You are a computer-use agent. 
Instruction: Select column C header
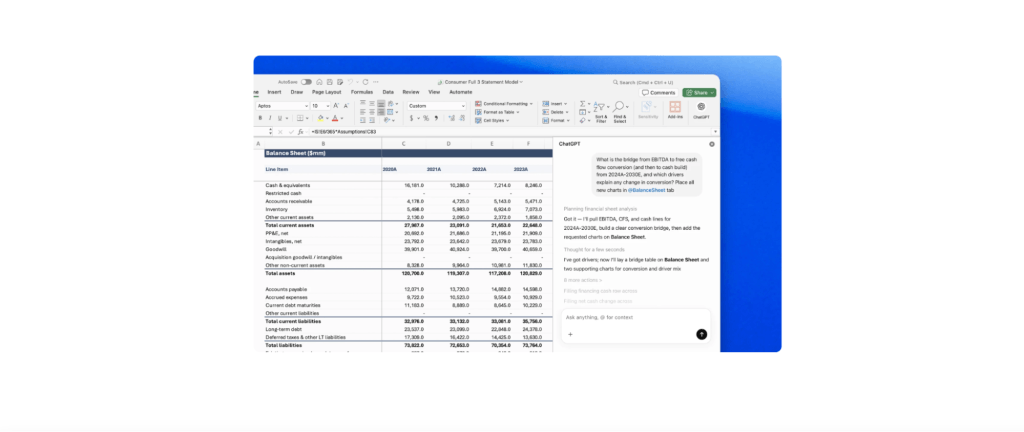[x=404, y=144]
